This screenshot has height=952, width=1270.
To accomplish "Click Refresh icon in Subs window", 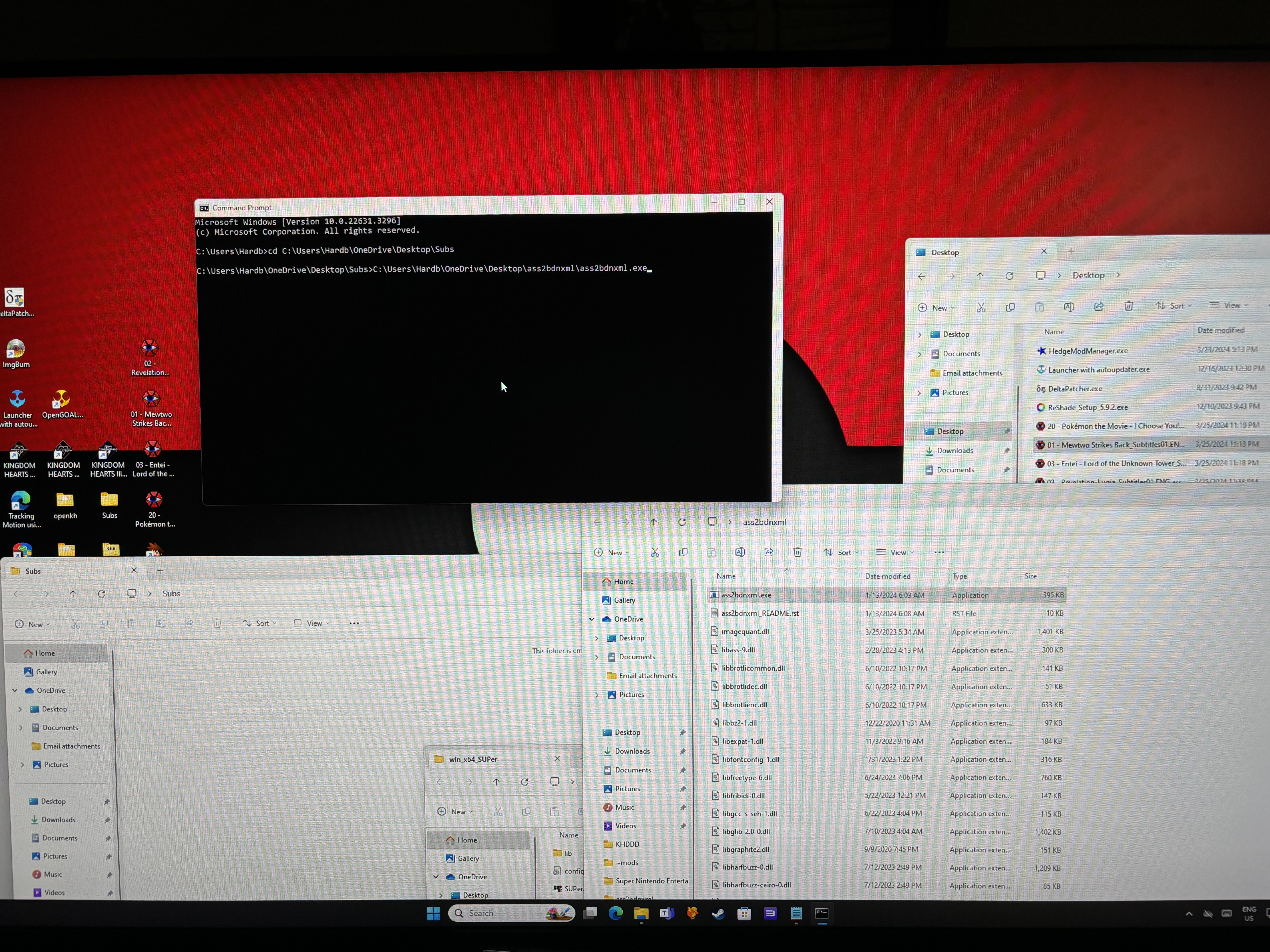I will (x=102, y=594).
